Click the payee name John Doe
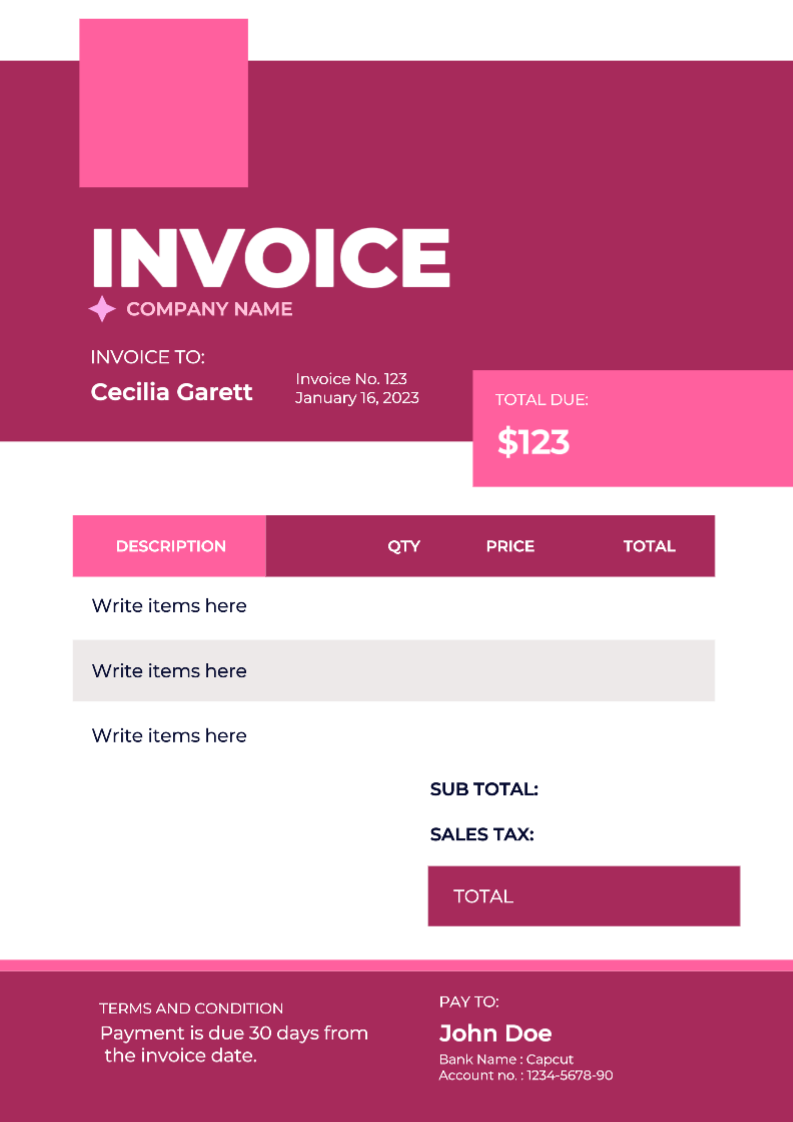The image size is (793, 1122). 495,1033
